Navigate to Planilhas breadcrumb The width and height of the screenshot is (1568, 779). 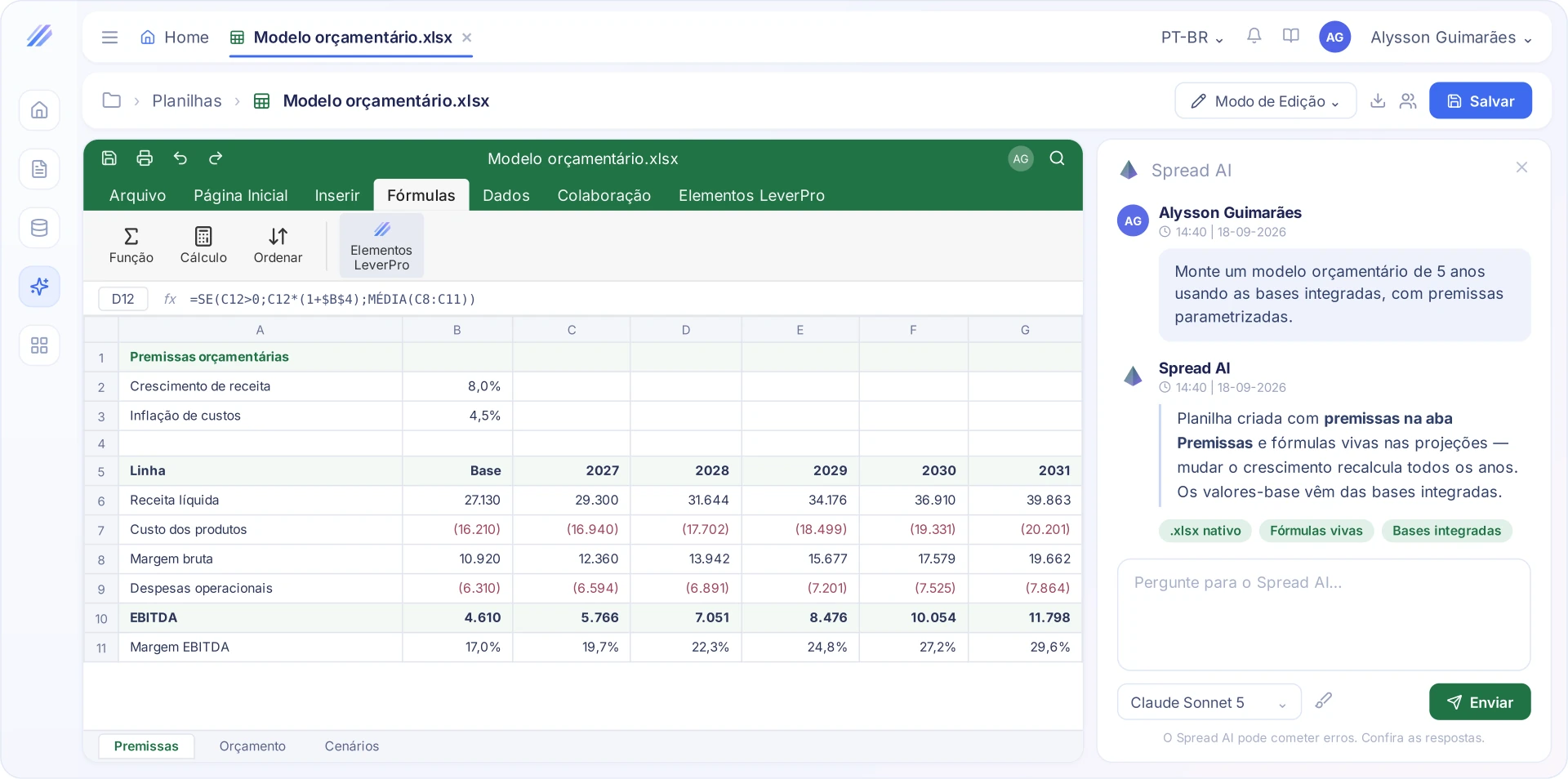pos(187,100)
